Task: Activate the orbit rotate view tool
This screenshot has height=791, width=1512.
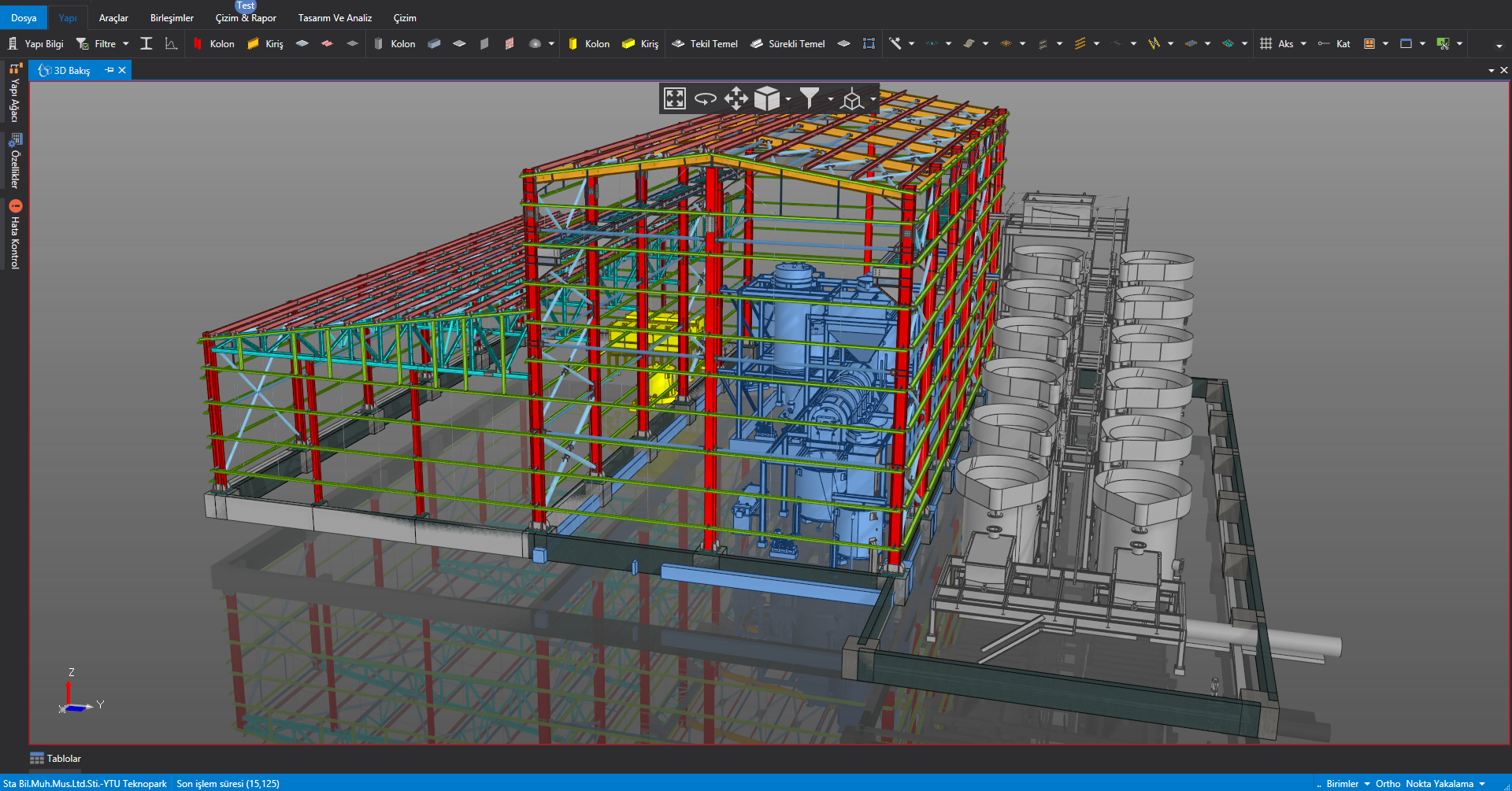Action: point(705,98)
